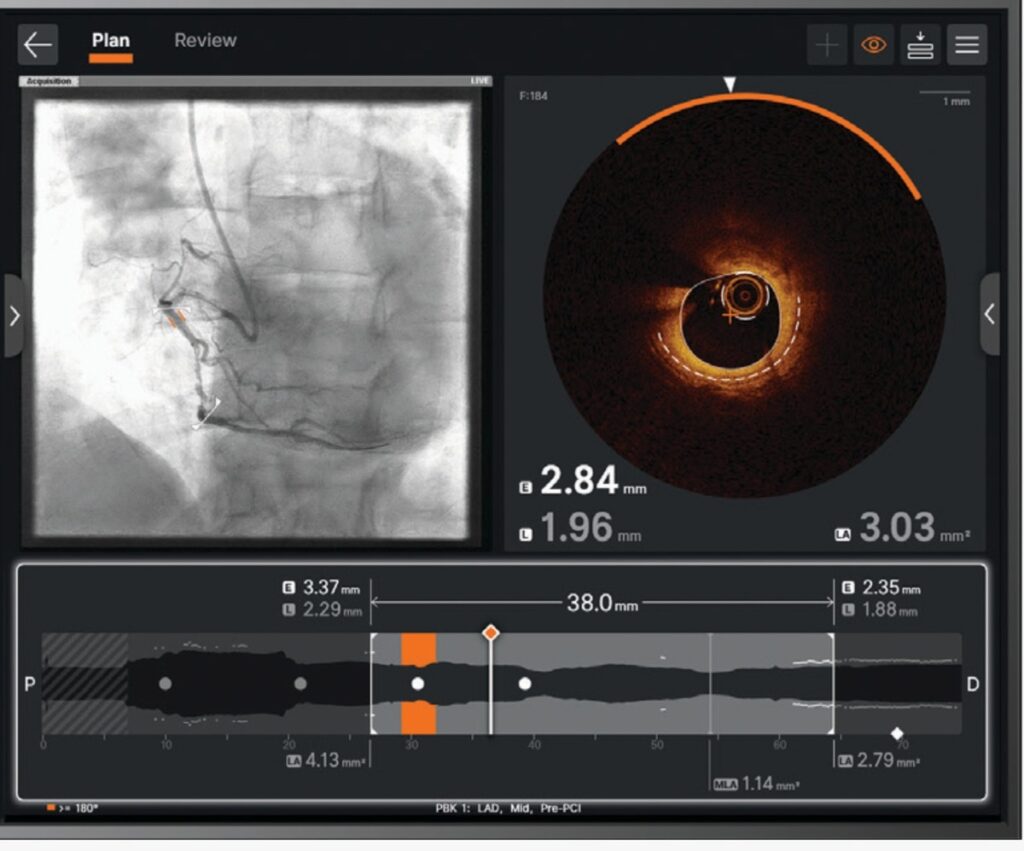1024x851 pixels.
Task: Expand the left side panel chevron
Action: pos(14,315)
